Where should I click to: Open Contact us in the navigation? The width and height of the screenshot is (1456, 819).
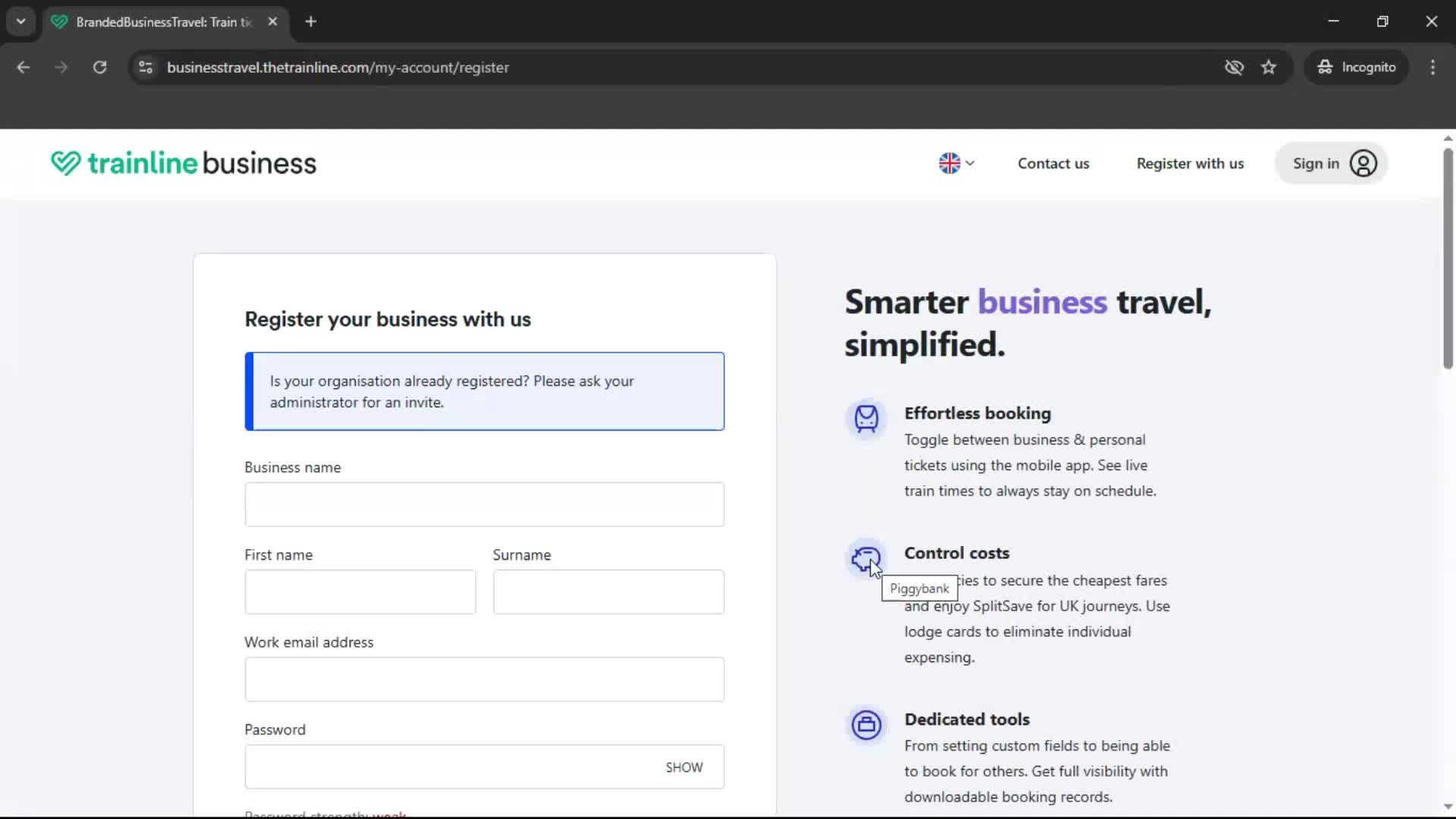tap(1053, 164)
